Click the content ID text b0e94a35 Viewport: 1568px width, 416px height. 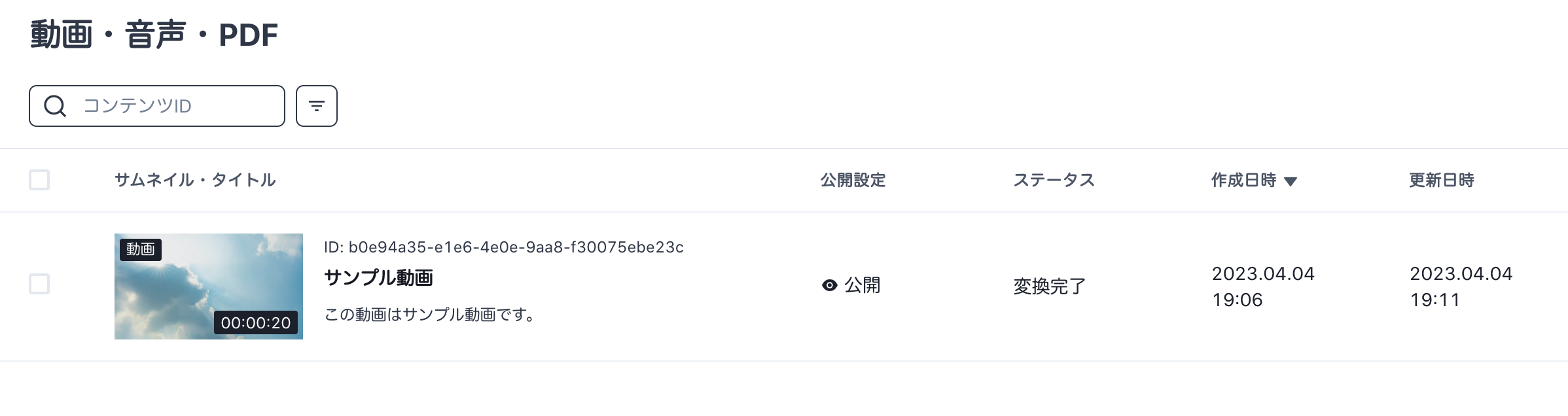(x=503, y=247)
